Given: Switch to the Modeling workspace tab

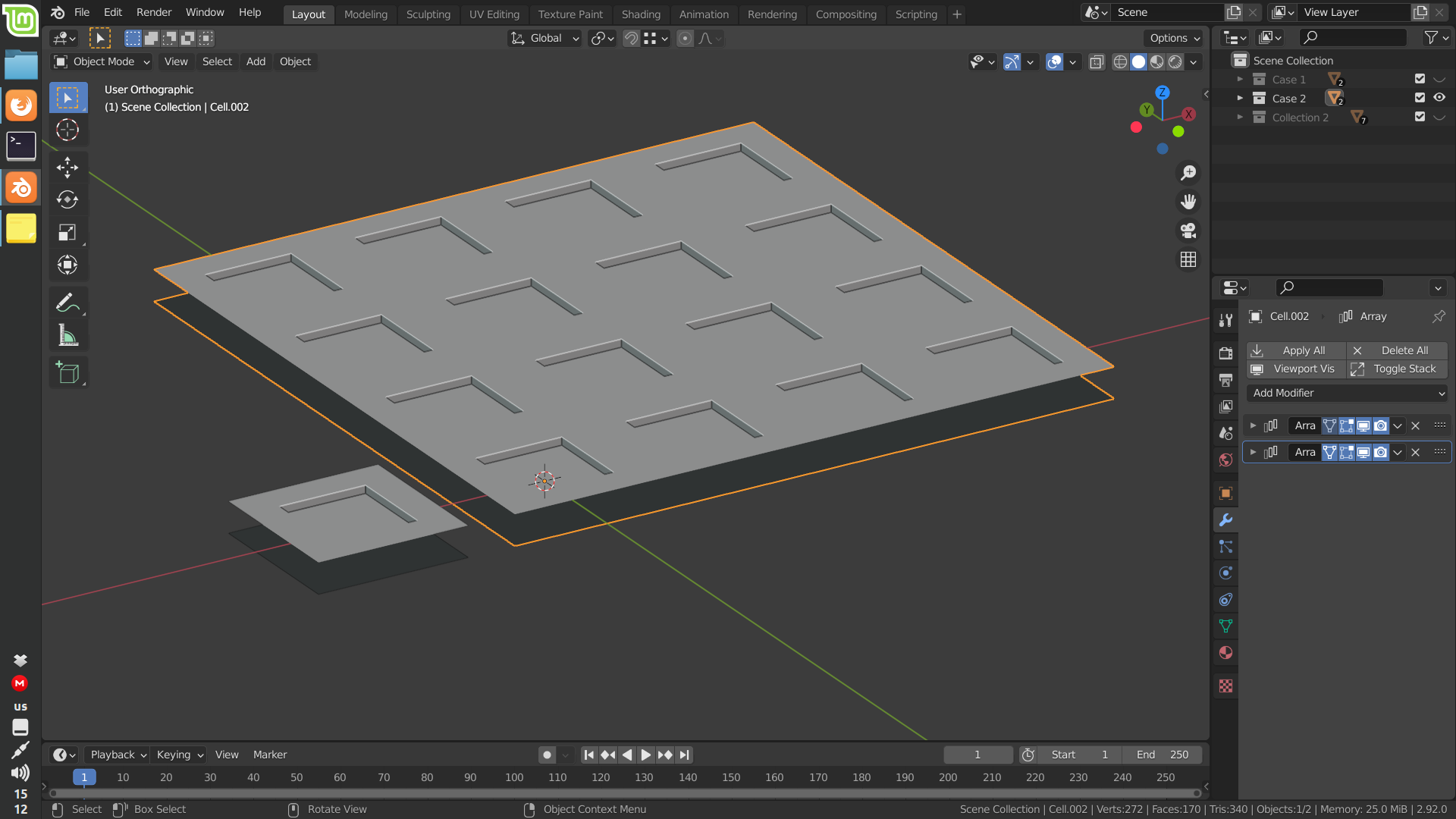Looking at the screenshot, I should [x=366, y=14].
